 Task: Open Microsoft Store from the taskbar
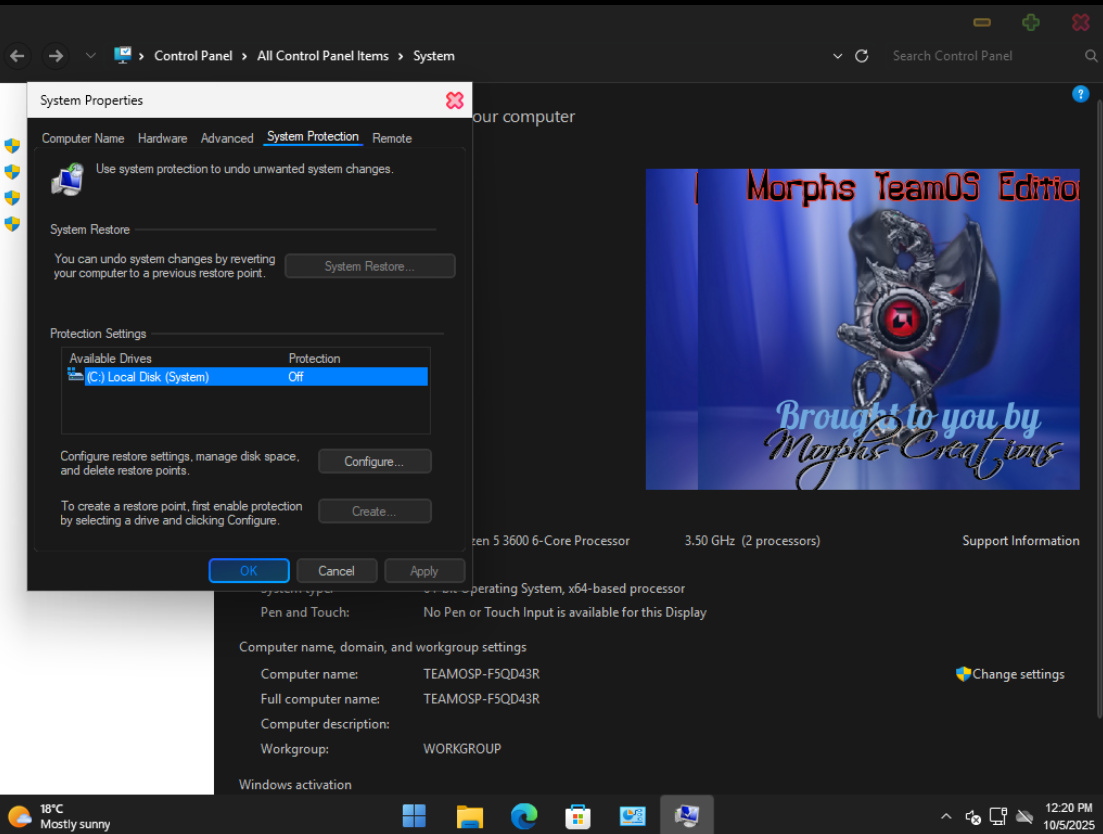click(x=577, y=816)
